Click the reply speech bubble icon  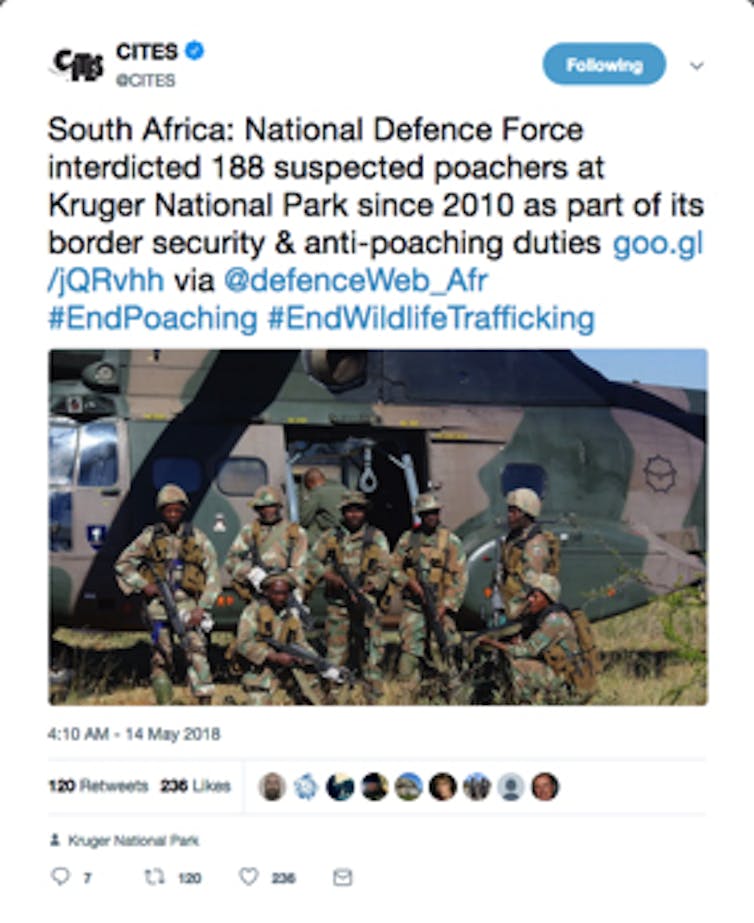[x=59, y=877]
